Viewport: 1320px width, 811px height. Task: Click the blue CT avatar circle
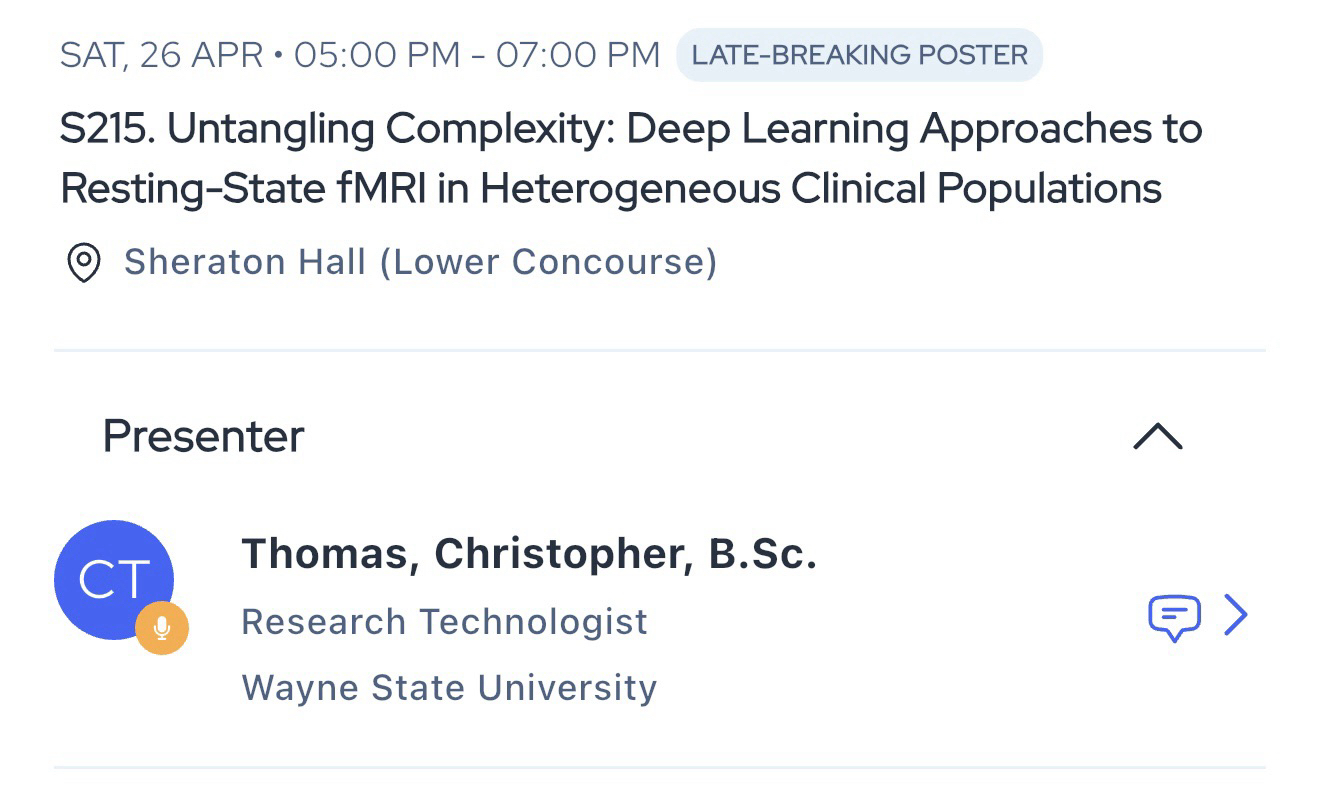coord(113,579)
